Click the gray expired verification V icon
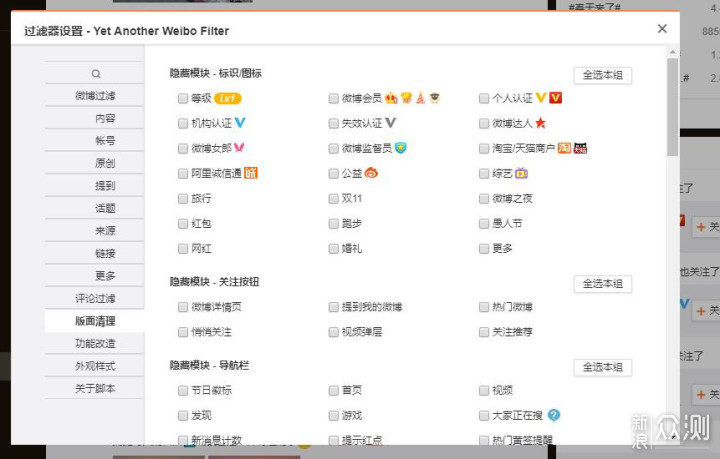This screenshot has width=720, height=459. (390, 123)
